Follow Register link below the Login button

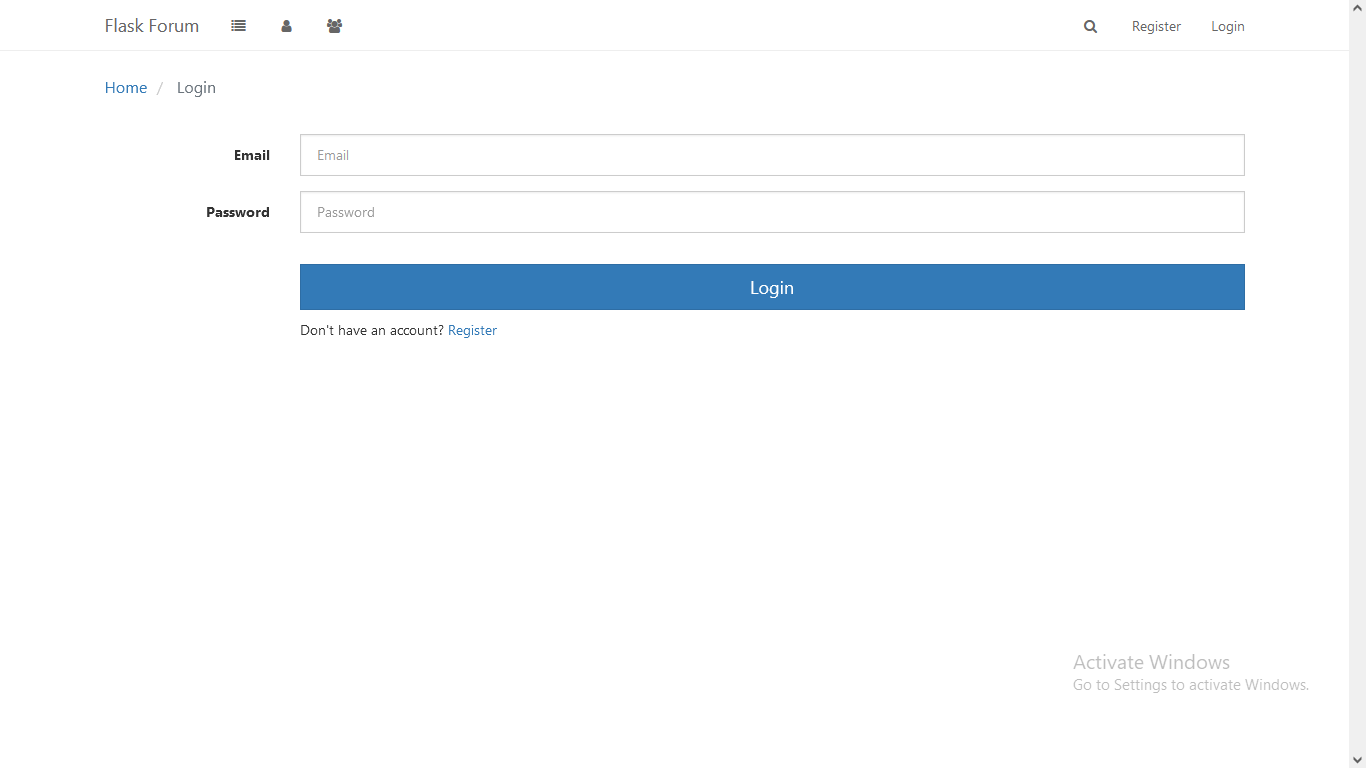472,330
